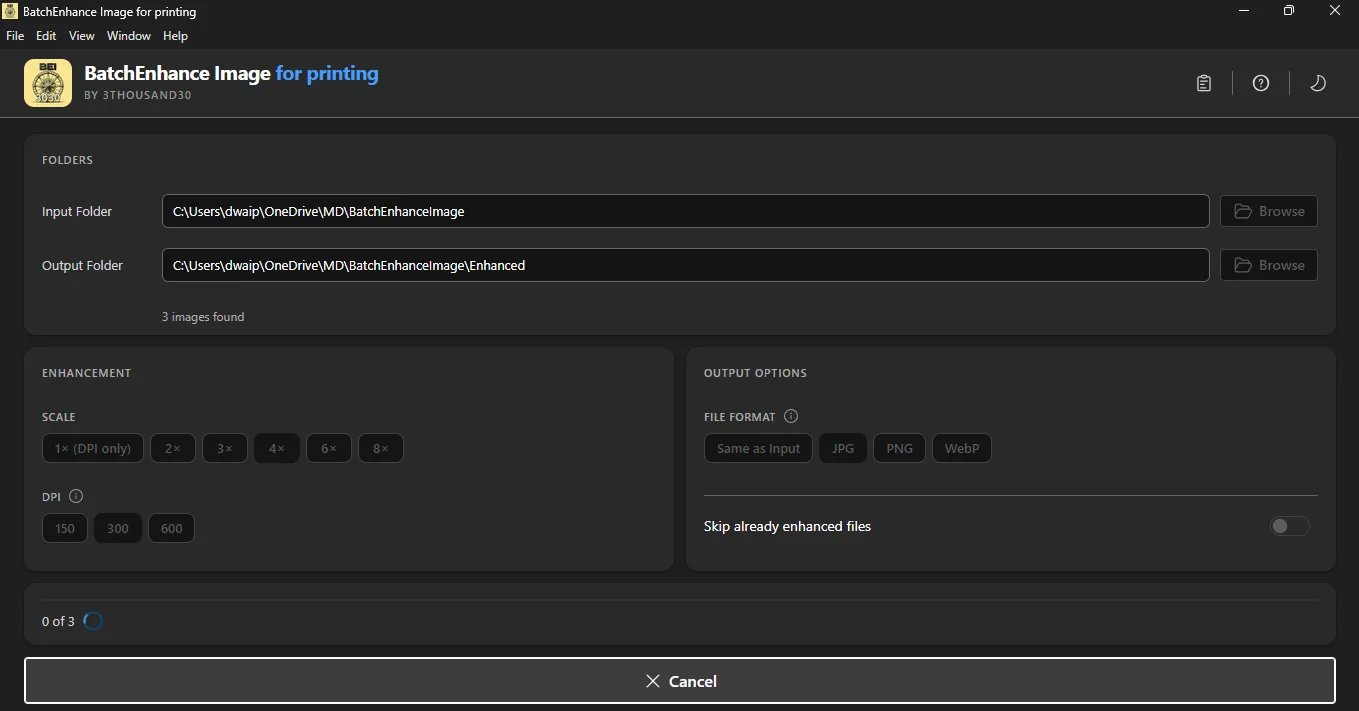Image resolution: width=1359 pixels, height=711 pixels.
Task: Click the progress bar track
Action: (x=680, y=600)
